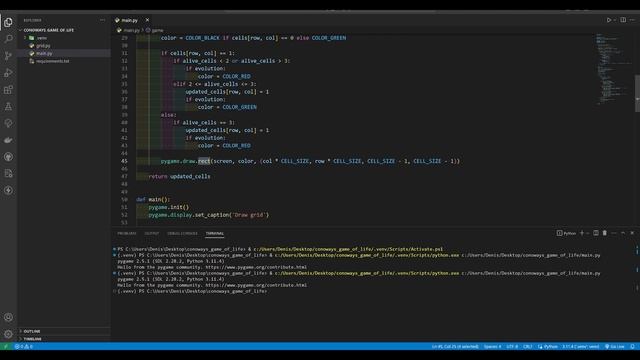Image resolution: width=640 pixels, height=360 pixels.
Task: Open the Source Control view
Action: pos(8,56)
